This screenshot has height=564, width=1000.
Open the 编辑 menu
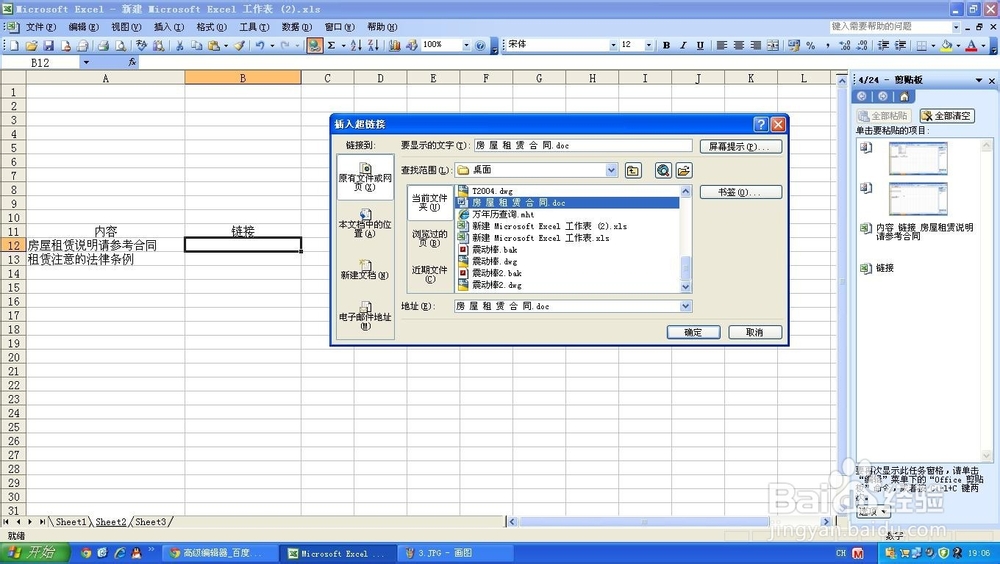[84, 27]
